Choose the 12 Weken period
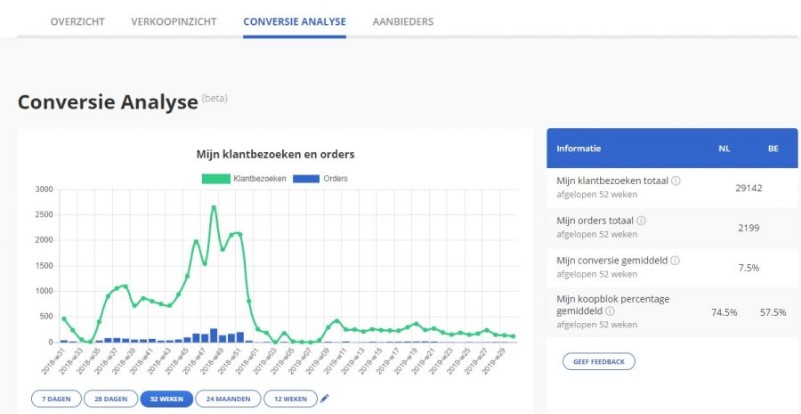The width and height of the screenshot is (801, 414). (x=290, y=399)
